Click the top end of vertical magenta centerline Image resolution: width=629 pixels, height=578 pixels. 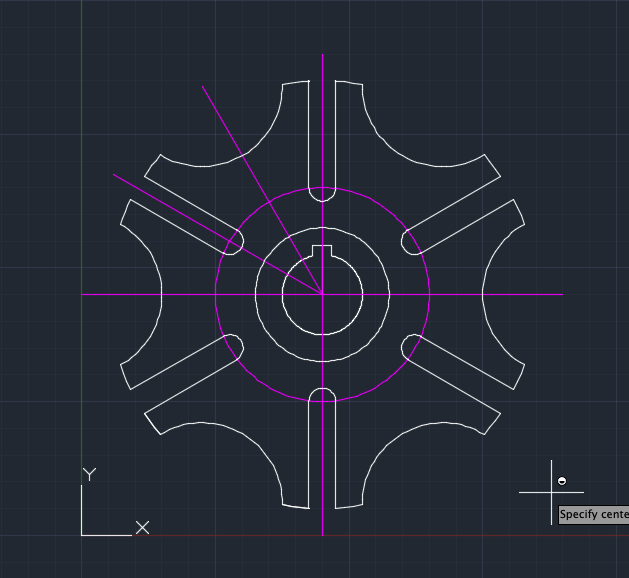coord(322,56)
